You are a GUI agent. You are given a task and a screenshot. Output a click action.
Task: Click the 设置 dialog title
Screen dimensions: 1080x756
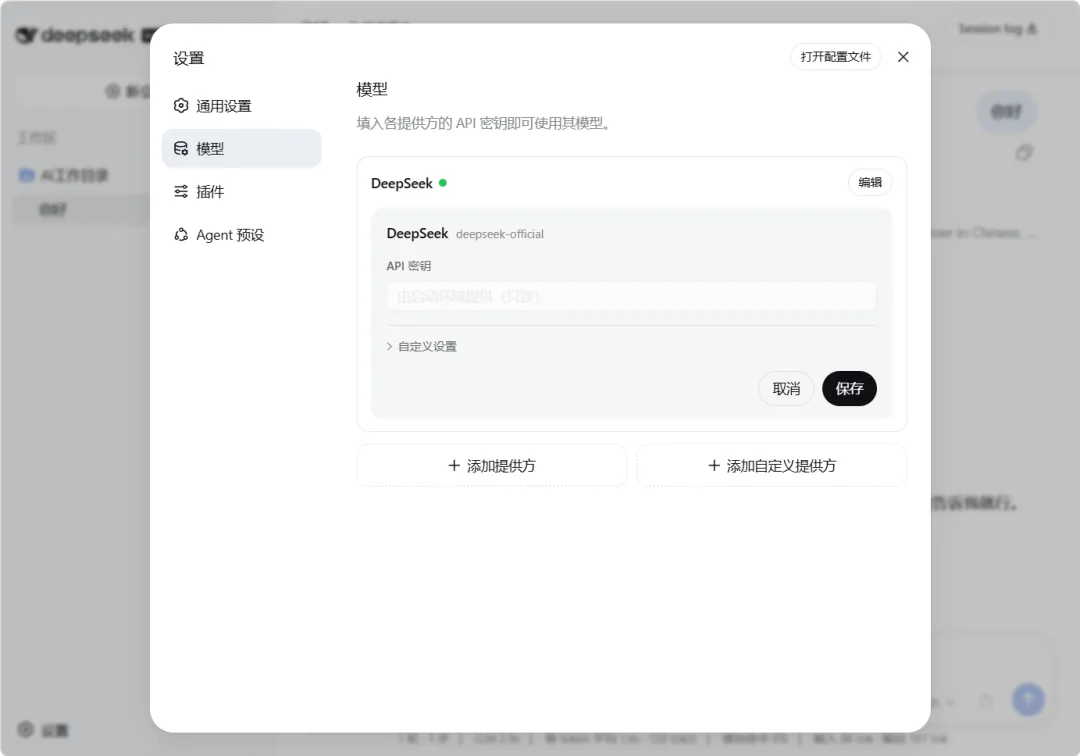(189, 59)
